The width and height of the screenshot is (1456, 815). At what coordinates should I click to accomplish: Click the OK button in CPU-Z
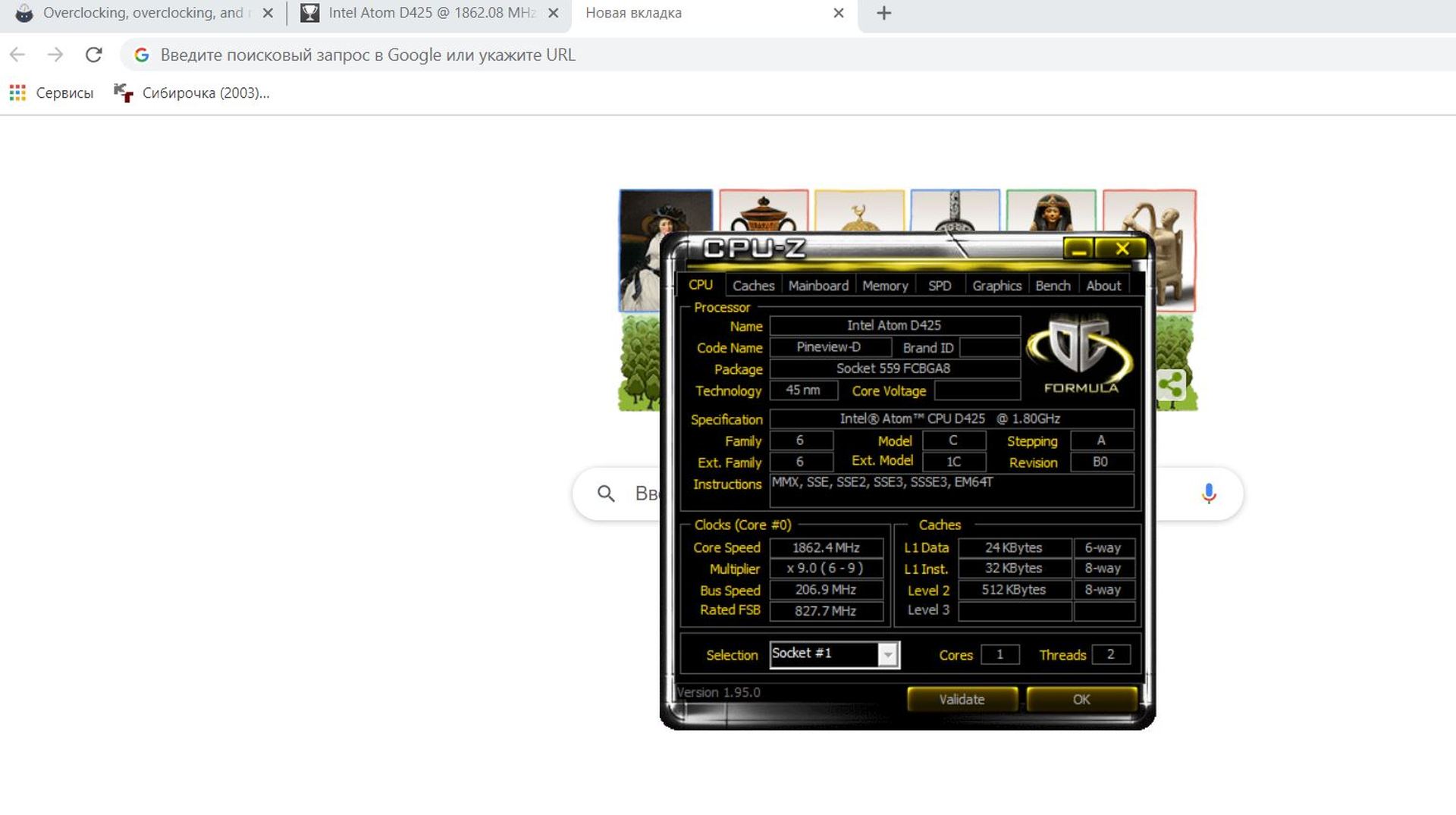1081,699
